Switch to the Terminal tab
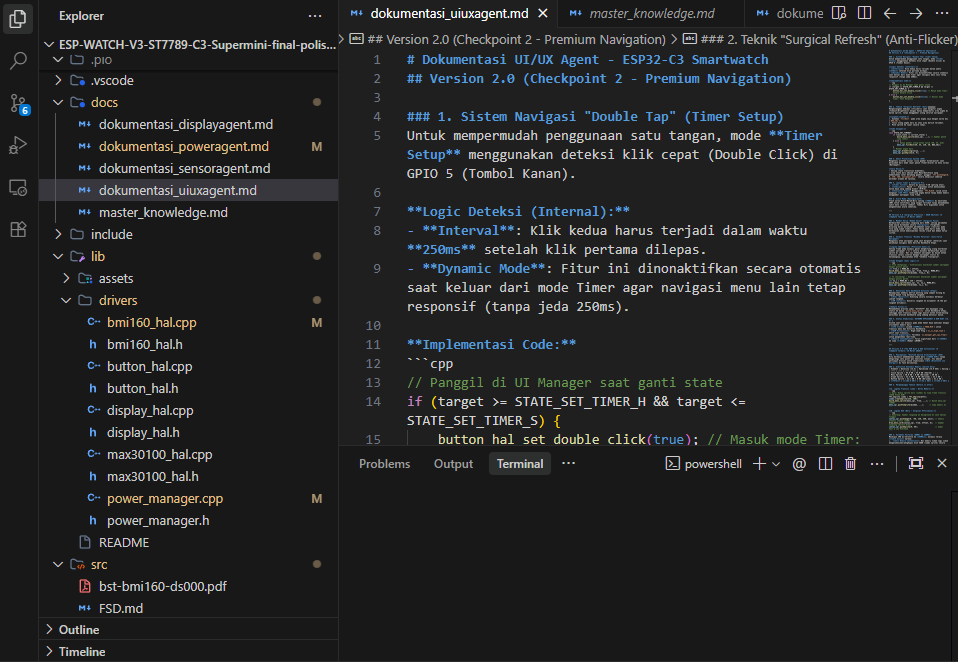The image size is (958, 662). point(520,464)
